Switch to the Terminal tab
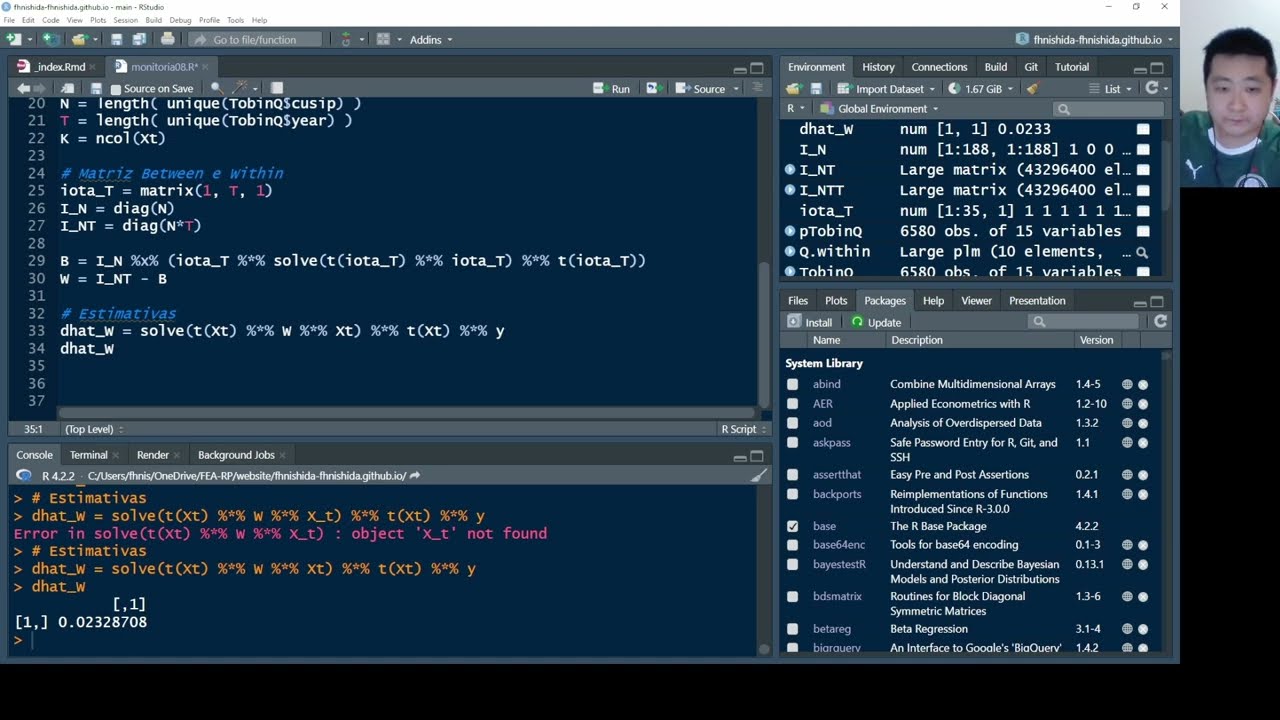This screenshot has height=720, width=1280. (x=88, y=455)
